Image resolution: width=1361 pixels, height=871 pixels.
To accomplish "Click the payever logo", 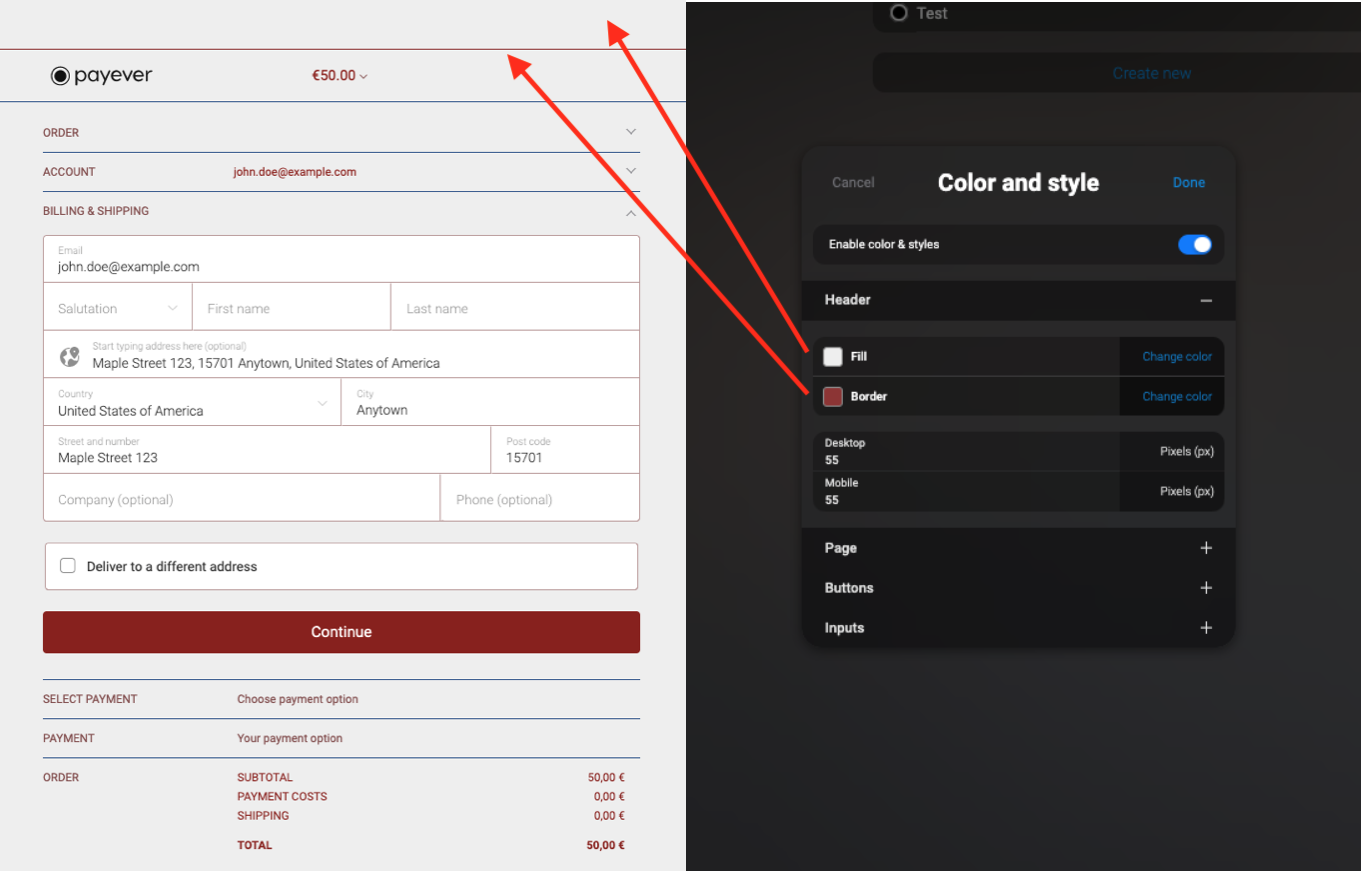I will pos(102,75).
